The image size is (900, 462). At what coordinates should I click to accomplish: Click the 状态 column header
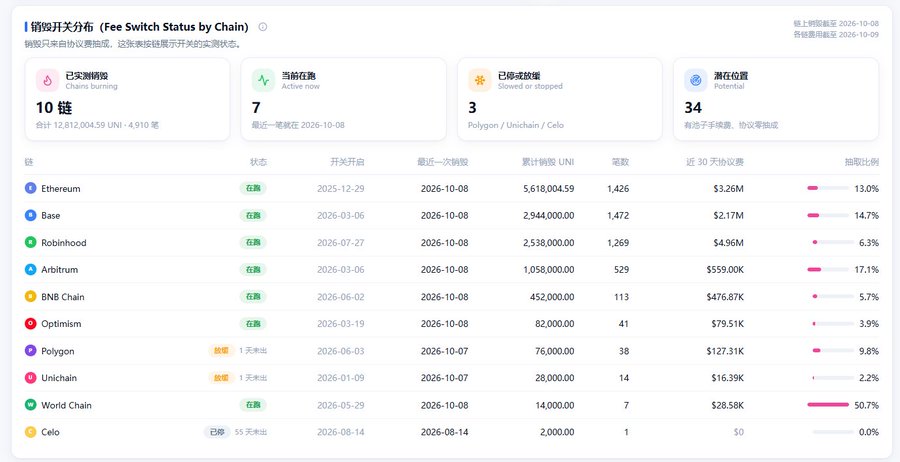click(x=258, y=162)
